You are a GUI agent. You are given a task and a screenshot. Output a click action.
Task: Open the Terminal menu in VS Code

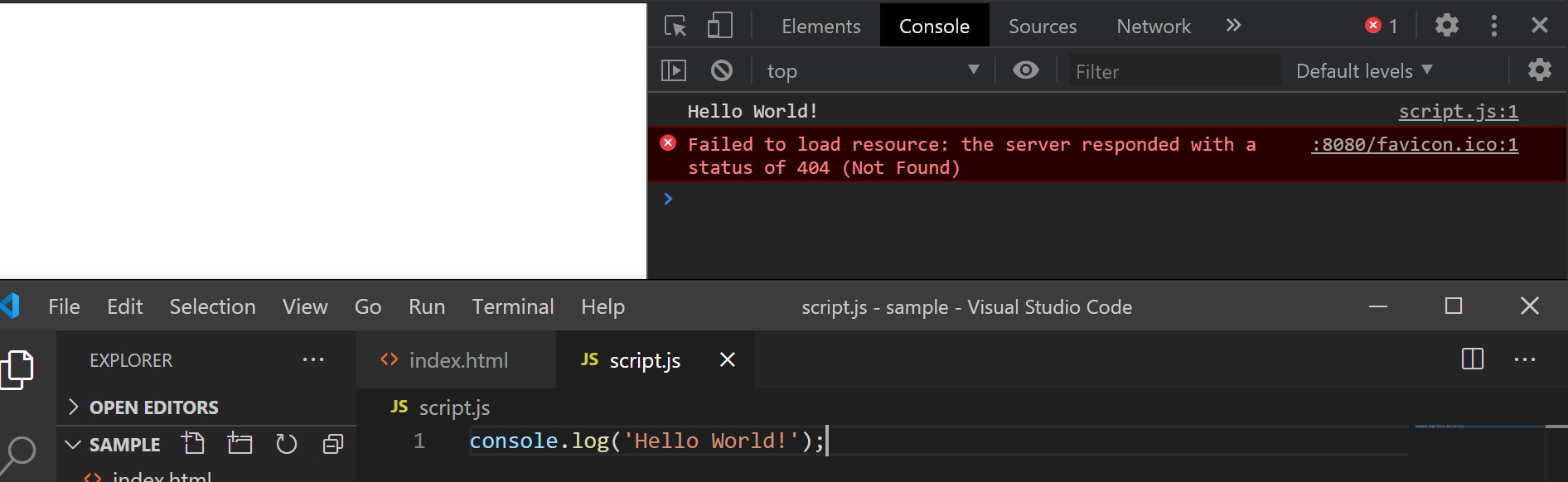pyautogui.click(x=512, y=307)
